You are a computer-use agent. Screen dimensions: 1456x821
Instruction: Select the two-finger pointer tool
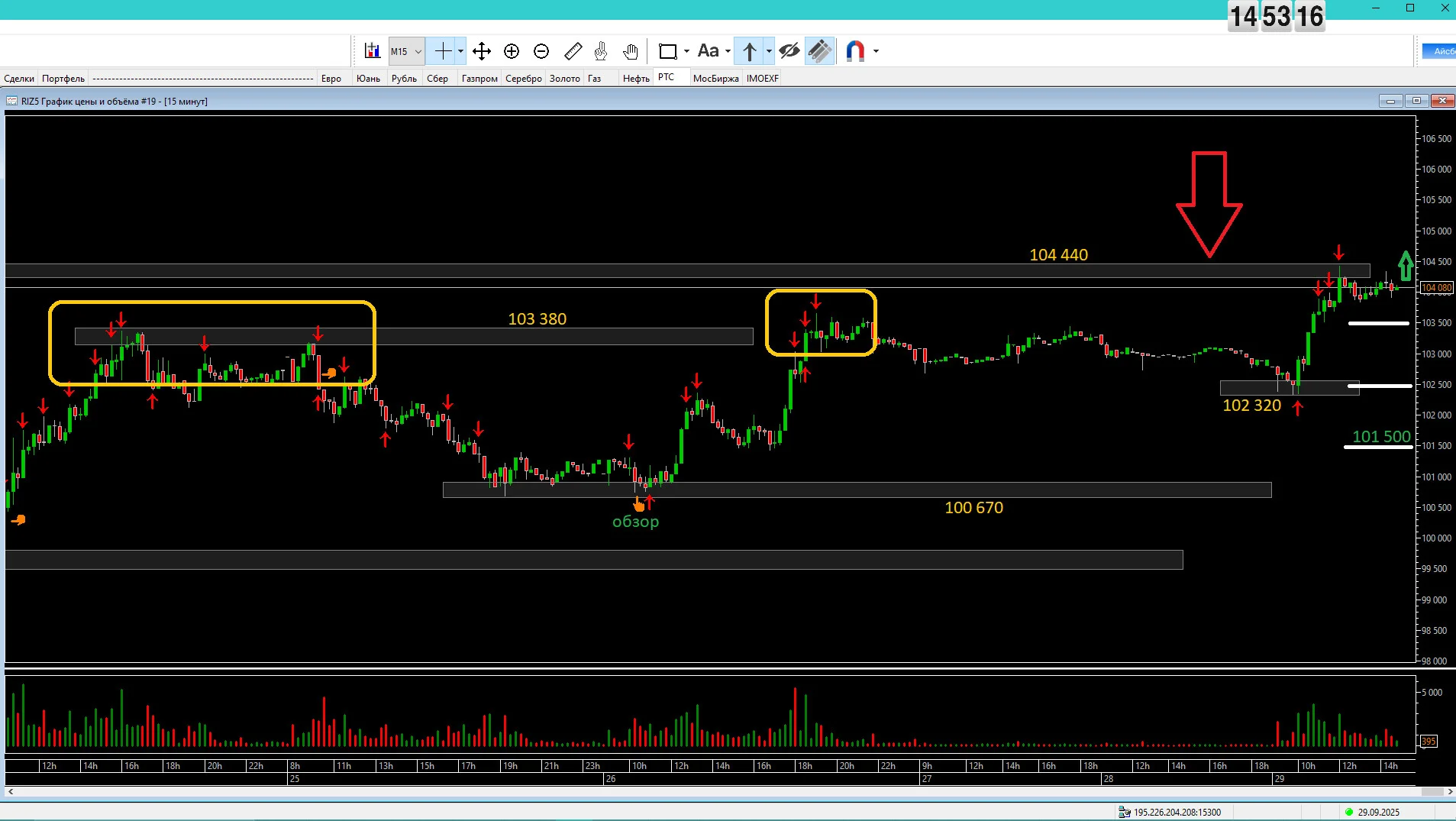pos(601,51)
